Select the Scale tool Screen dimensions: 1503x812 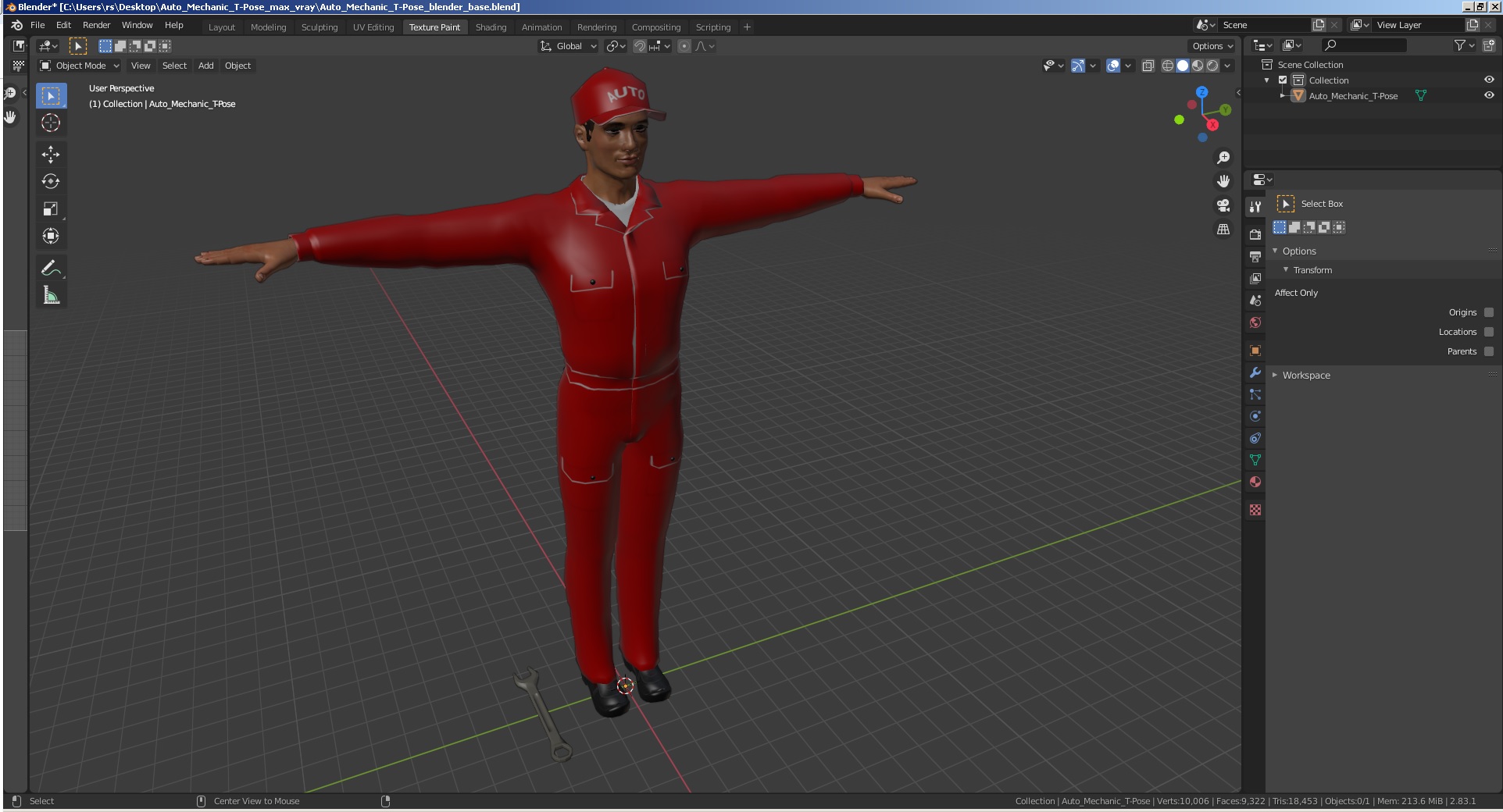click(51, 208)
